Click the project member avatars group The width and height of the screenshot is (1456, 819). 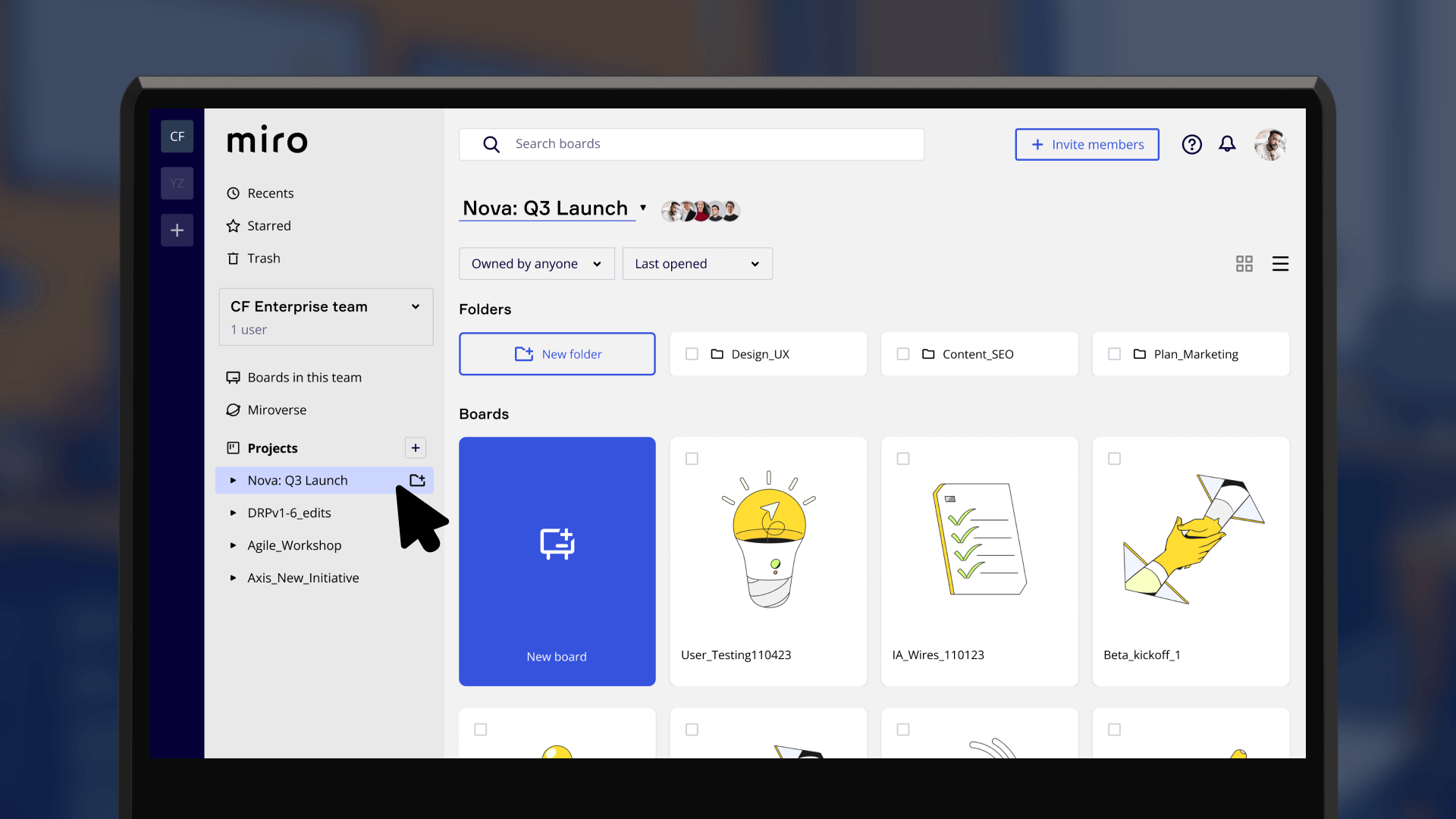click(x=701, y=210)
